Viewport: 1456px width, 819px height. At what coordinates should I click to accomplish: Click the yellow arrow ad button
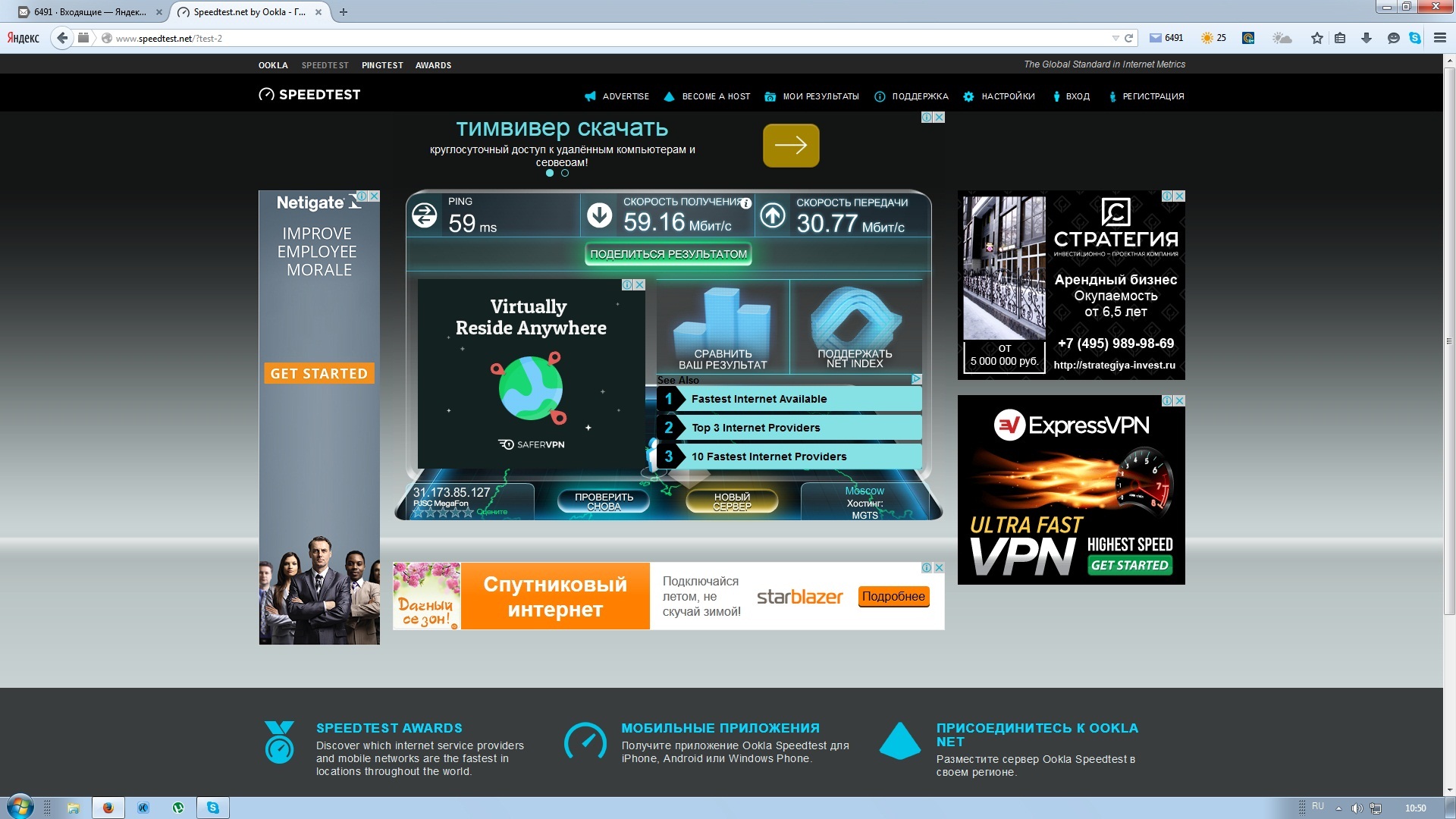[x=791, y=145]
